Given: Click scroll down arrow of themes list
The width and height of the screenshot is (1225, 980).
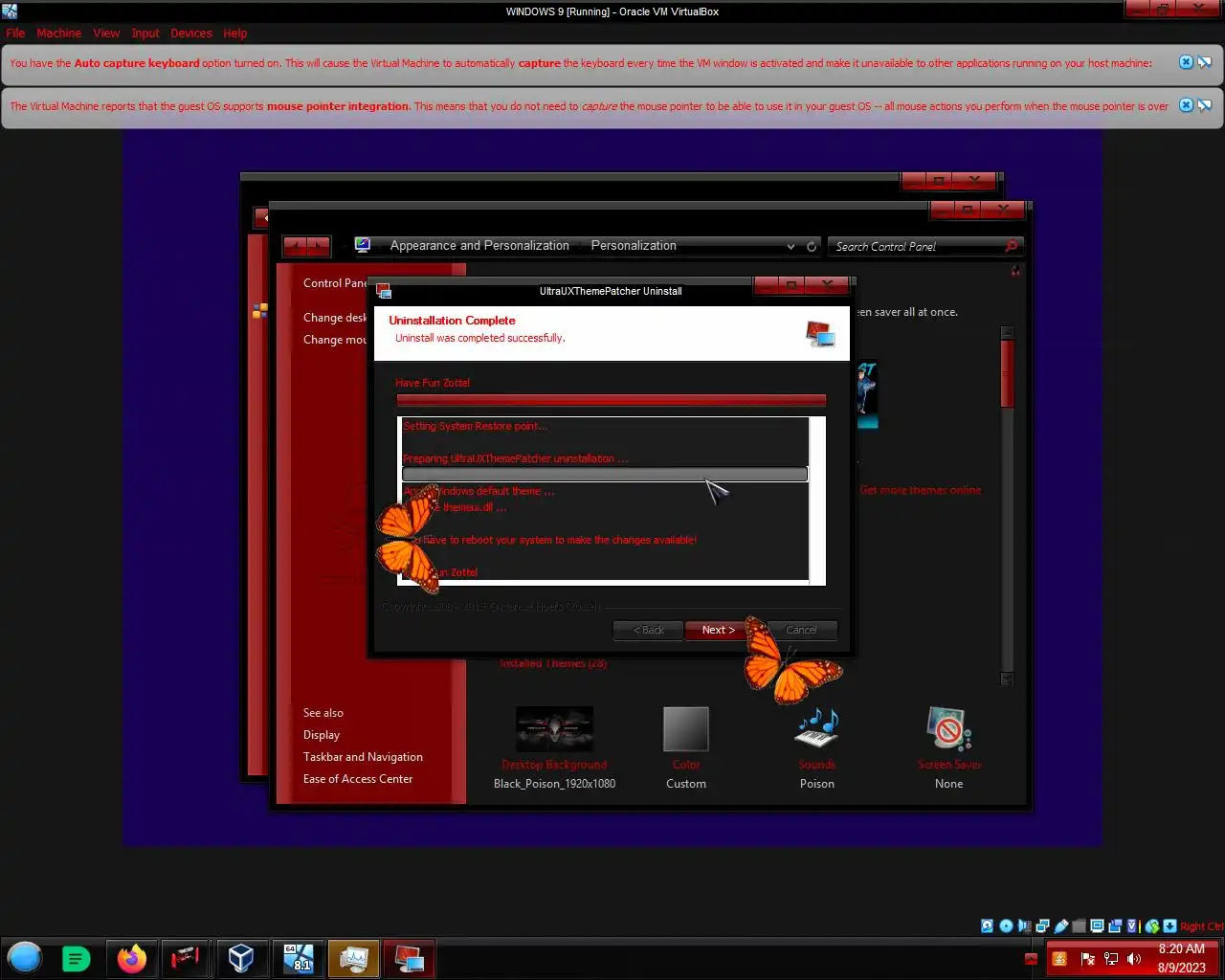Looking at the screenshot, I should (x=1007, y=679).
